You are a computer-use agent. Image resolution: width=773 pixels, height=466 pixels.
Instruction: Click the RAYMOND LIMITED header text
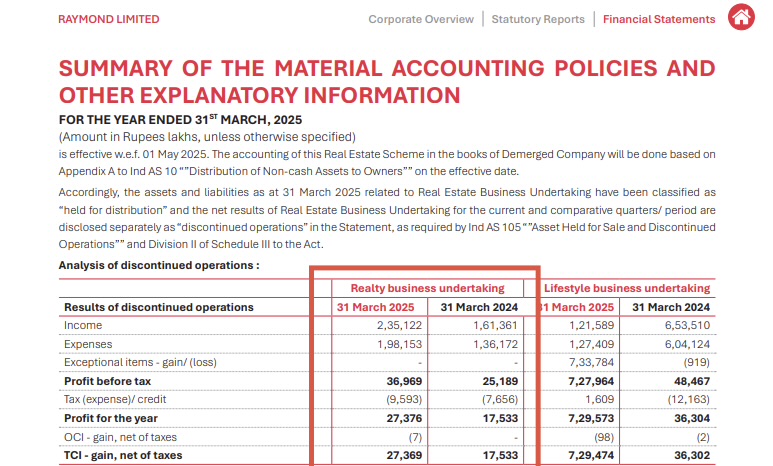108,19
